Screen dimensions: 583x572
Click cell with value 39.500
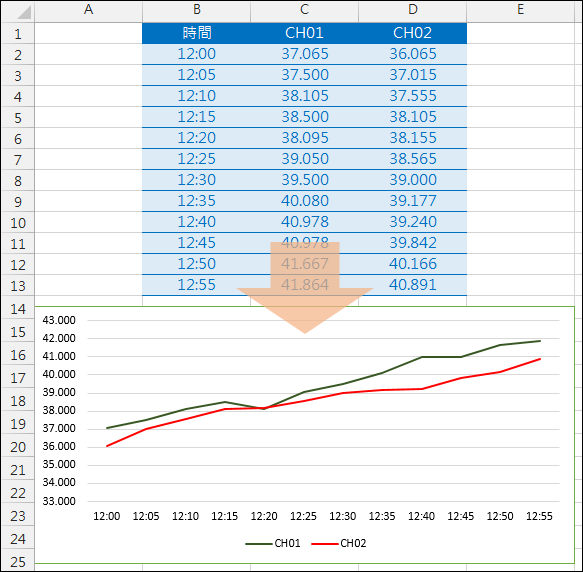click(x=305, y=180)
